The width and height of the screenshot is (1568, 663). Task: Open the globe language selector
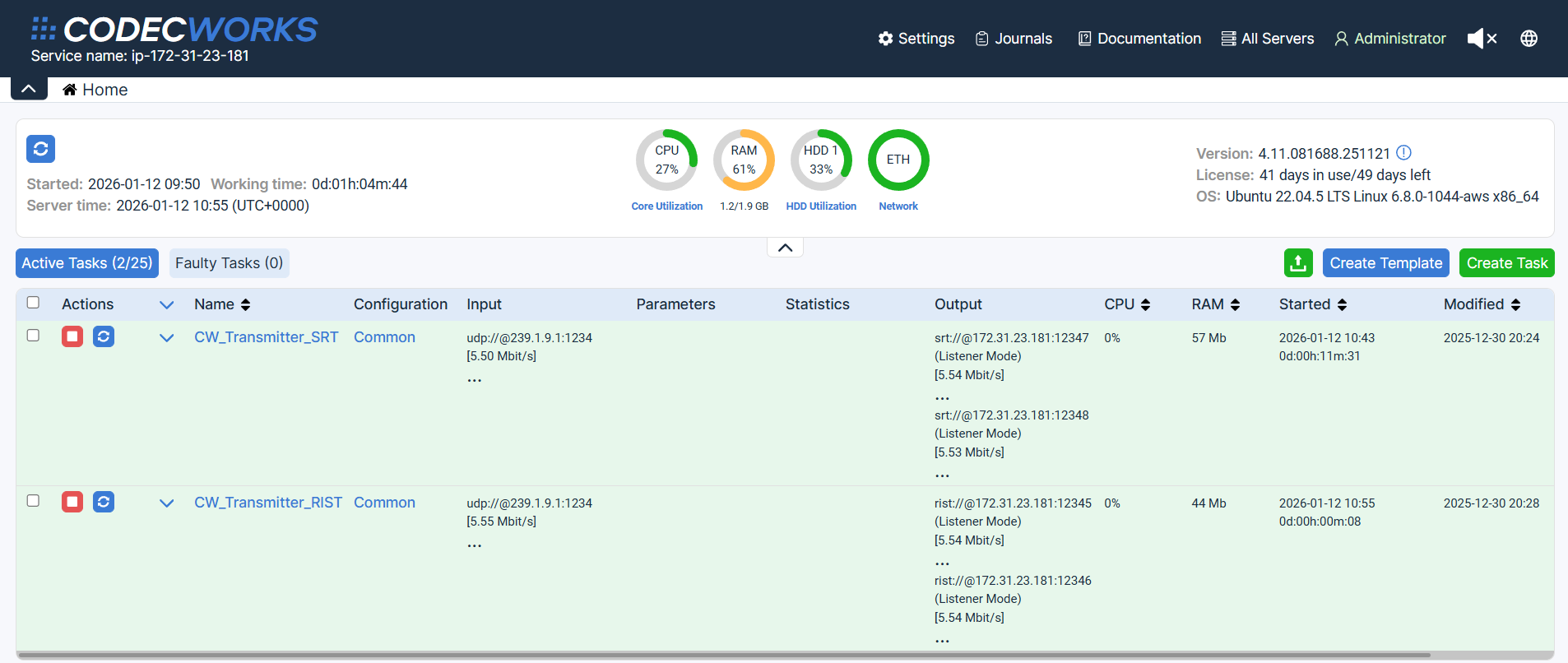pos(1529,39)
